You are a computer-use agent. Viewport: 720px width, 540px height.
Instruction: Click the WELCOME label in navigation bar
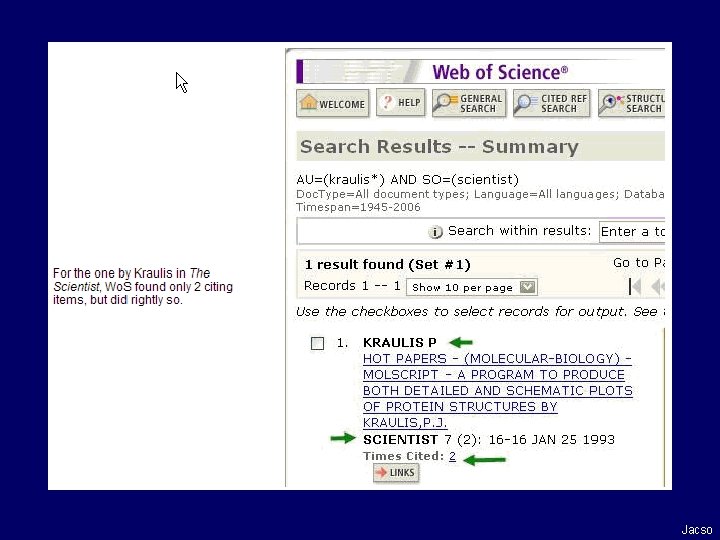click(342, 104)
